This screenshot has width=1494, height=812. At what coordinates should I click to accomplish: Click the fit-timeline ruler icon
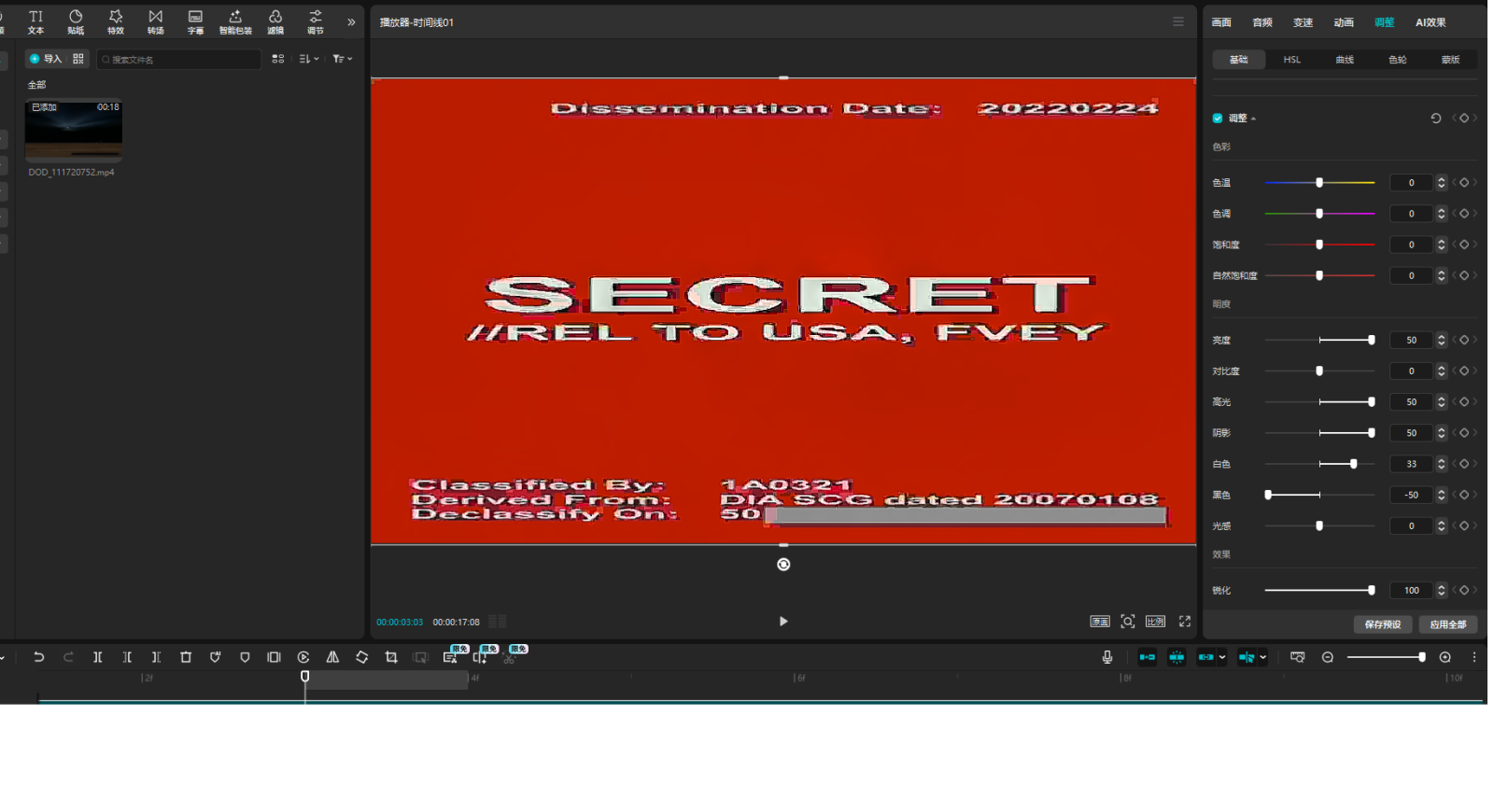click(1298, 657)
